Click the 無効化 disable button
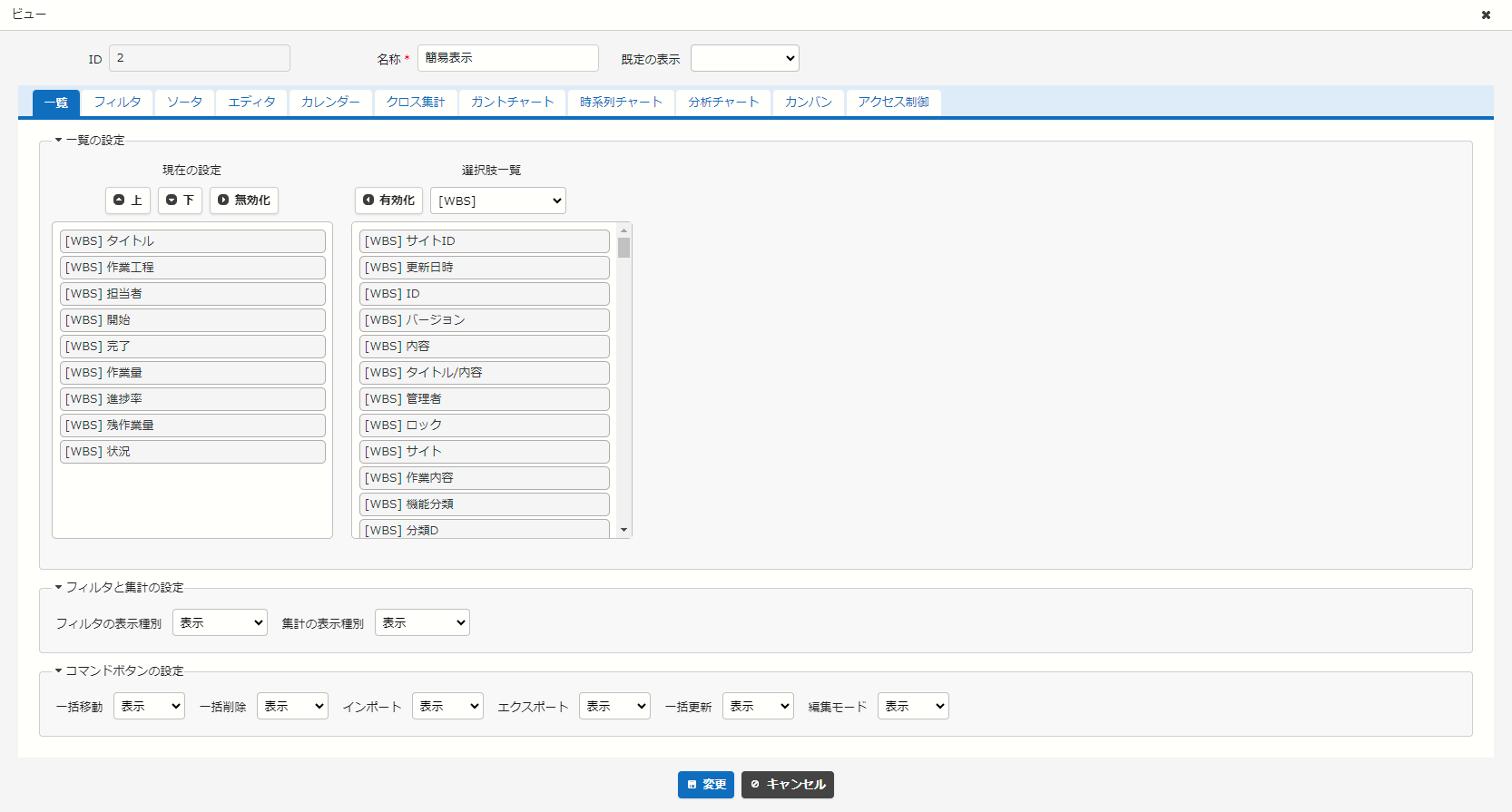 [x=244, y=201]
